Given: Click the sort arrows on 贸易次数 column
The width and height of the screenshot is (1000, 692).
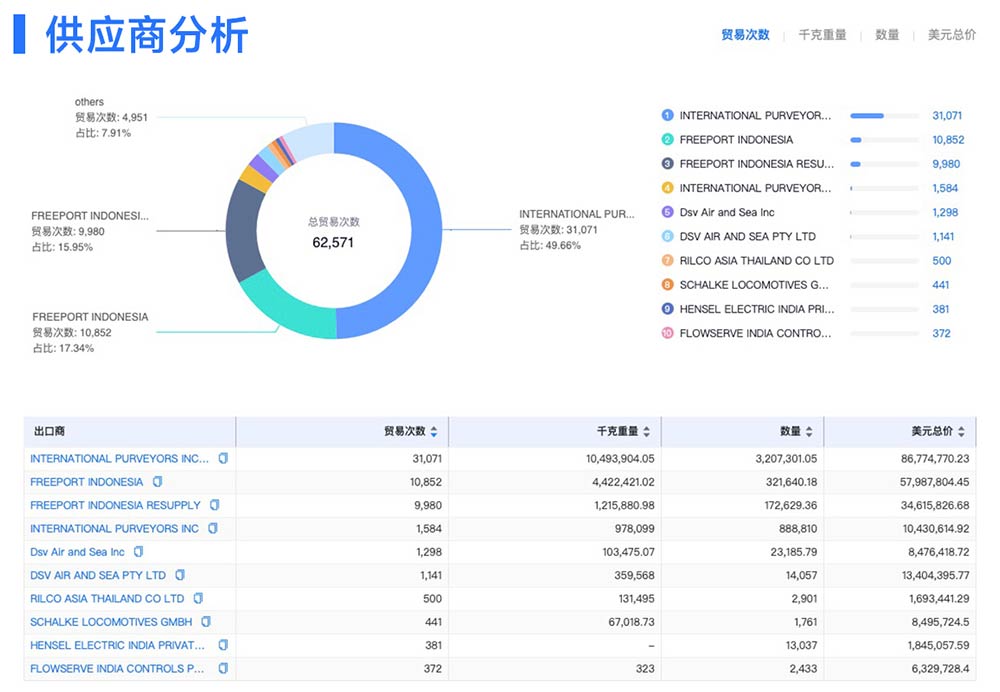Looking at the screenshot, I should click(x=434, y=431).
